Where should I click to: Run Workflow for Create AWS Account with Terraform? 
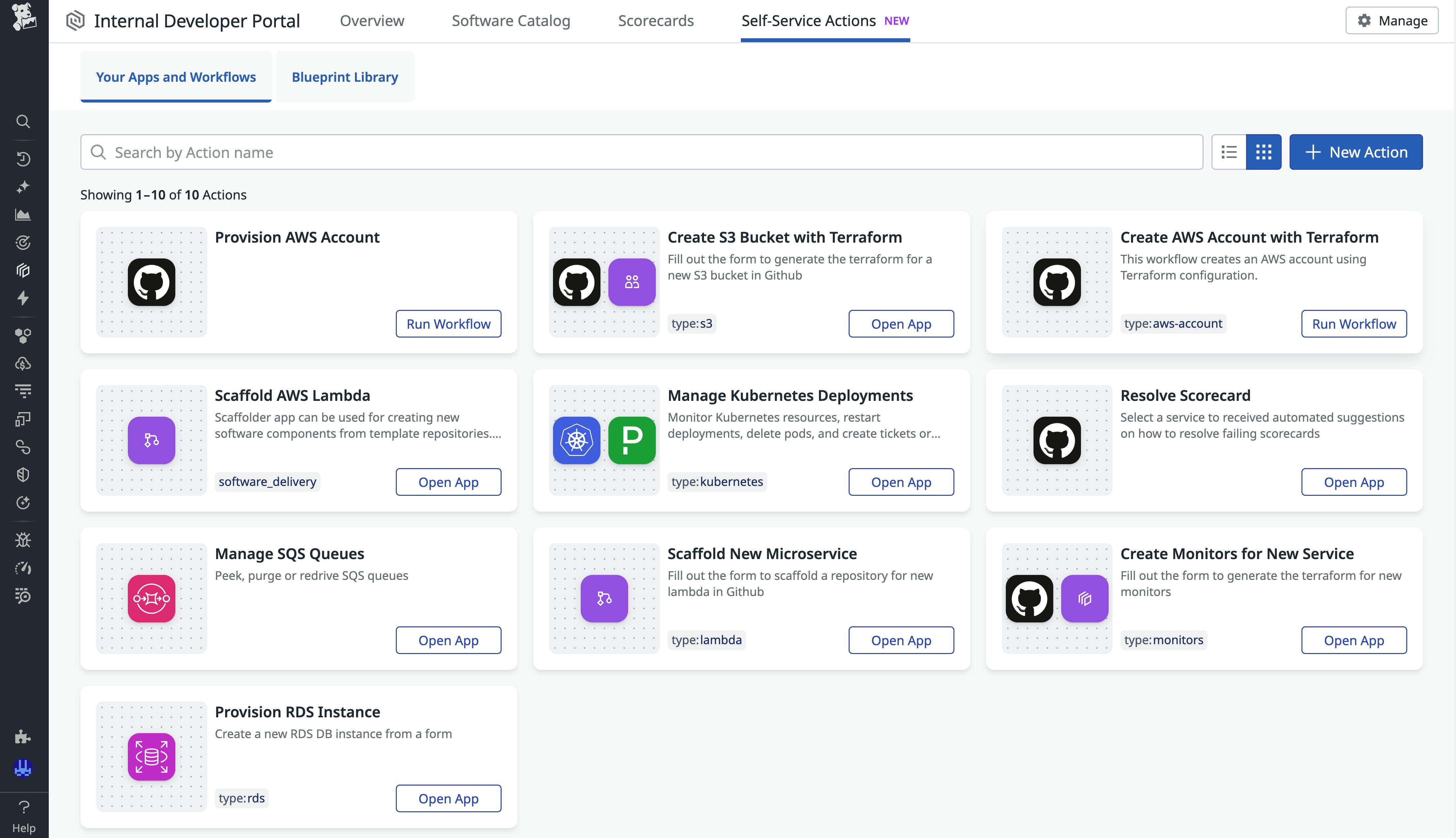point(1354,323)
